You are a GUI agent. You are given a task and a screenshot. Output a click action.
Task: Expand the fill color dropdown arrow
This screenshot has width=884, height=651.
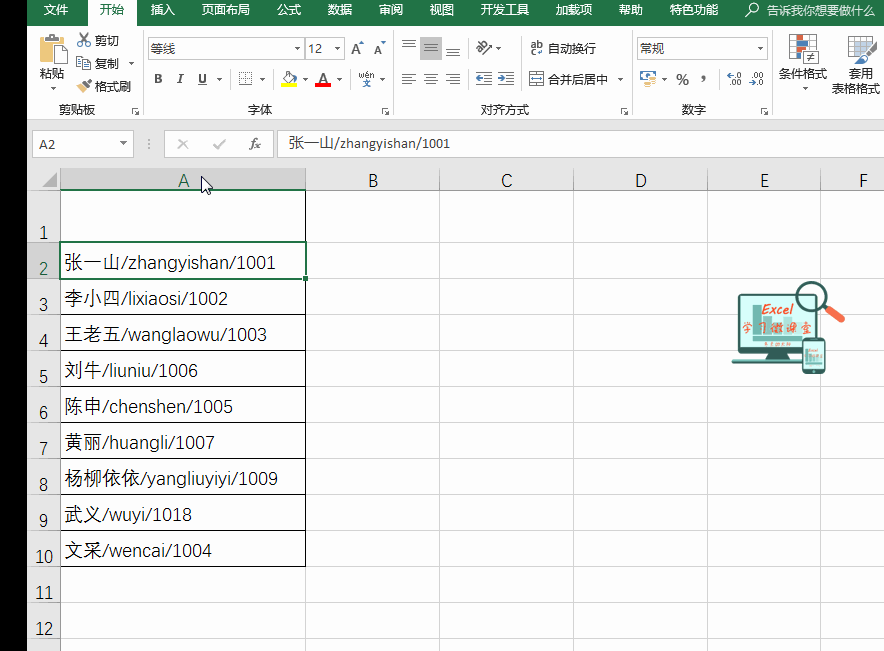305,79
